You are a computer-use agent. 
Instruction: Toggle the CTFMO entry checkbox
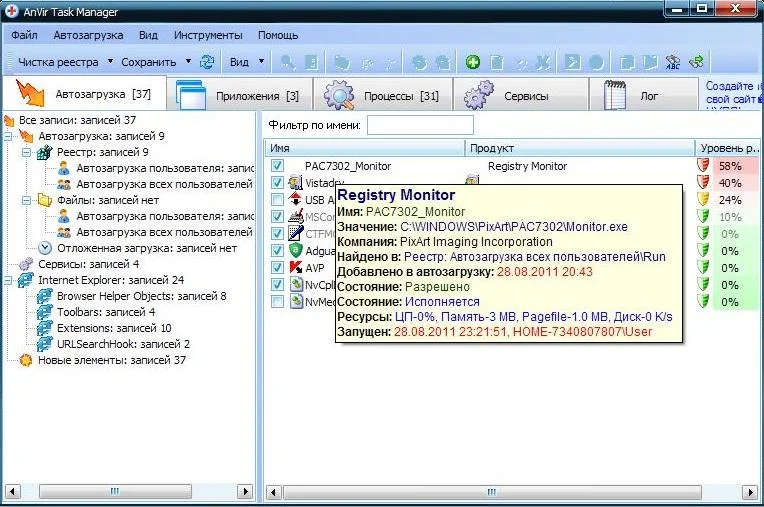click(x=277, y=233)
